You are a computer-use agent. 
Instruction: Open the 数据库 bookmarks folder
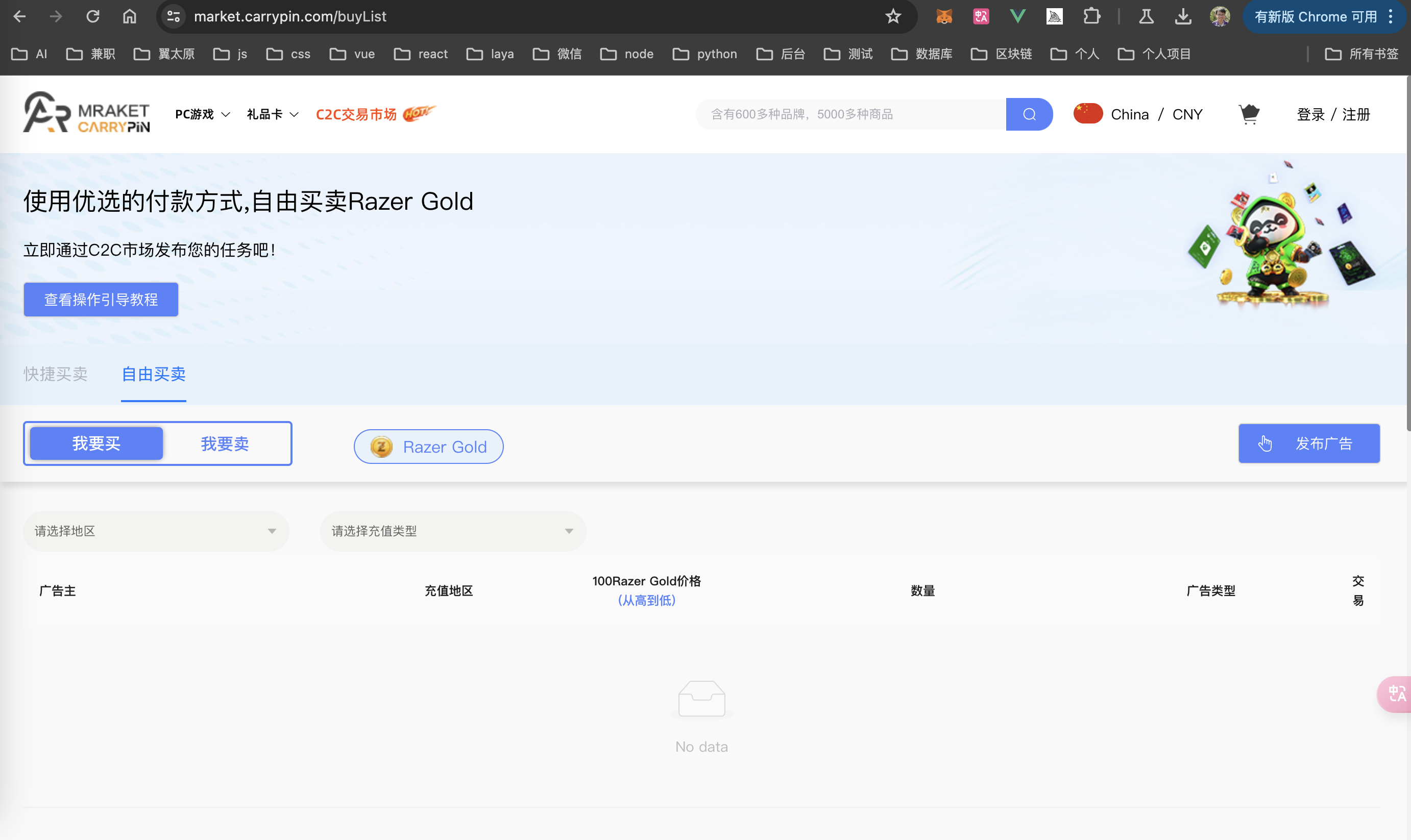pos(921,54)
